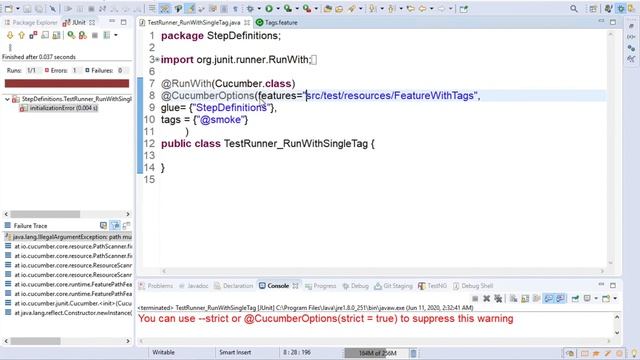Click the Previous Failure up-arrow icon in JUnit

tap(22, 36)
